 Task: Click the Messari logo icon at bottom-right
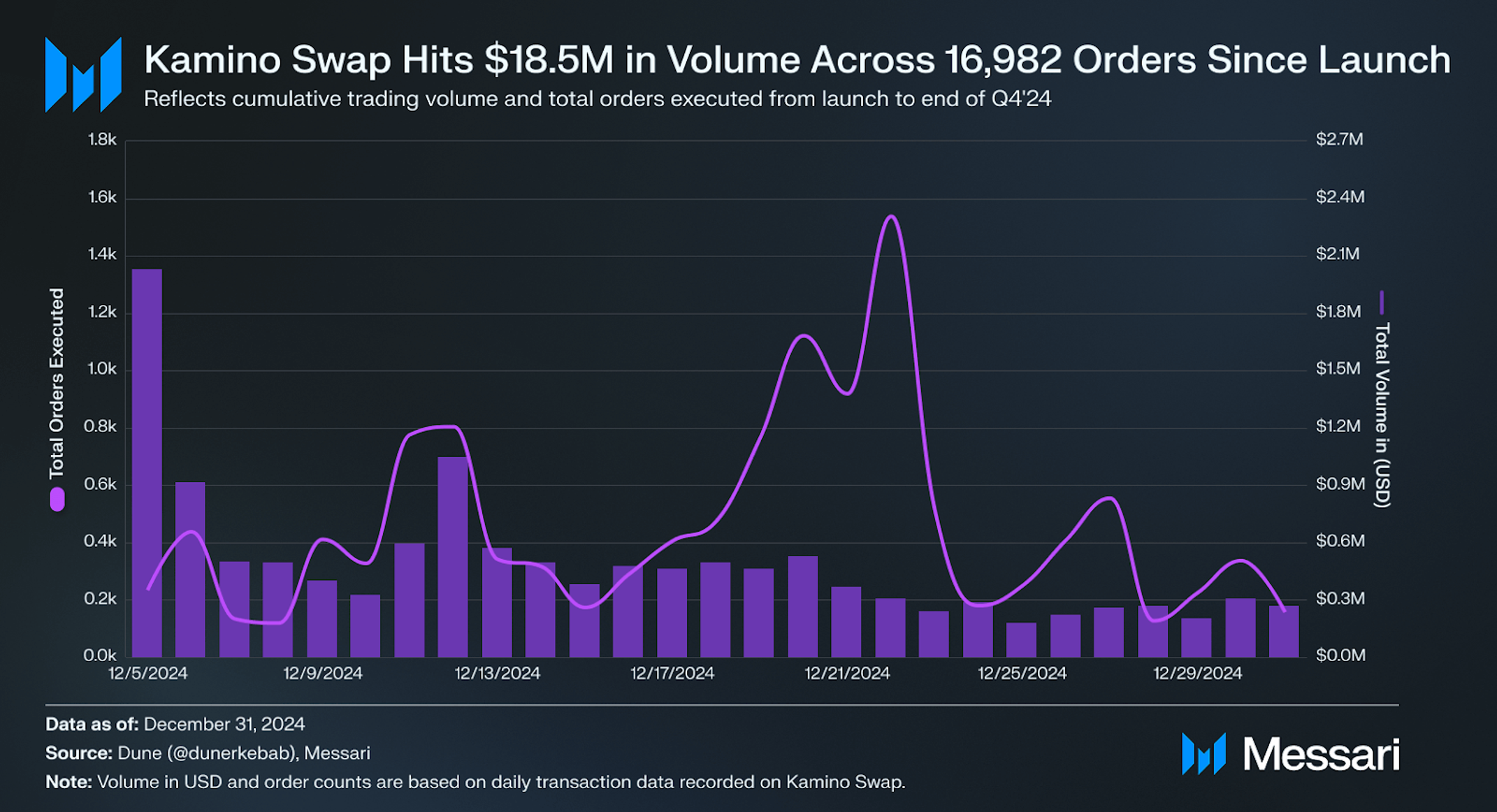pos(1203,754)
